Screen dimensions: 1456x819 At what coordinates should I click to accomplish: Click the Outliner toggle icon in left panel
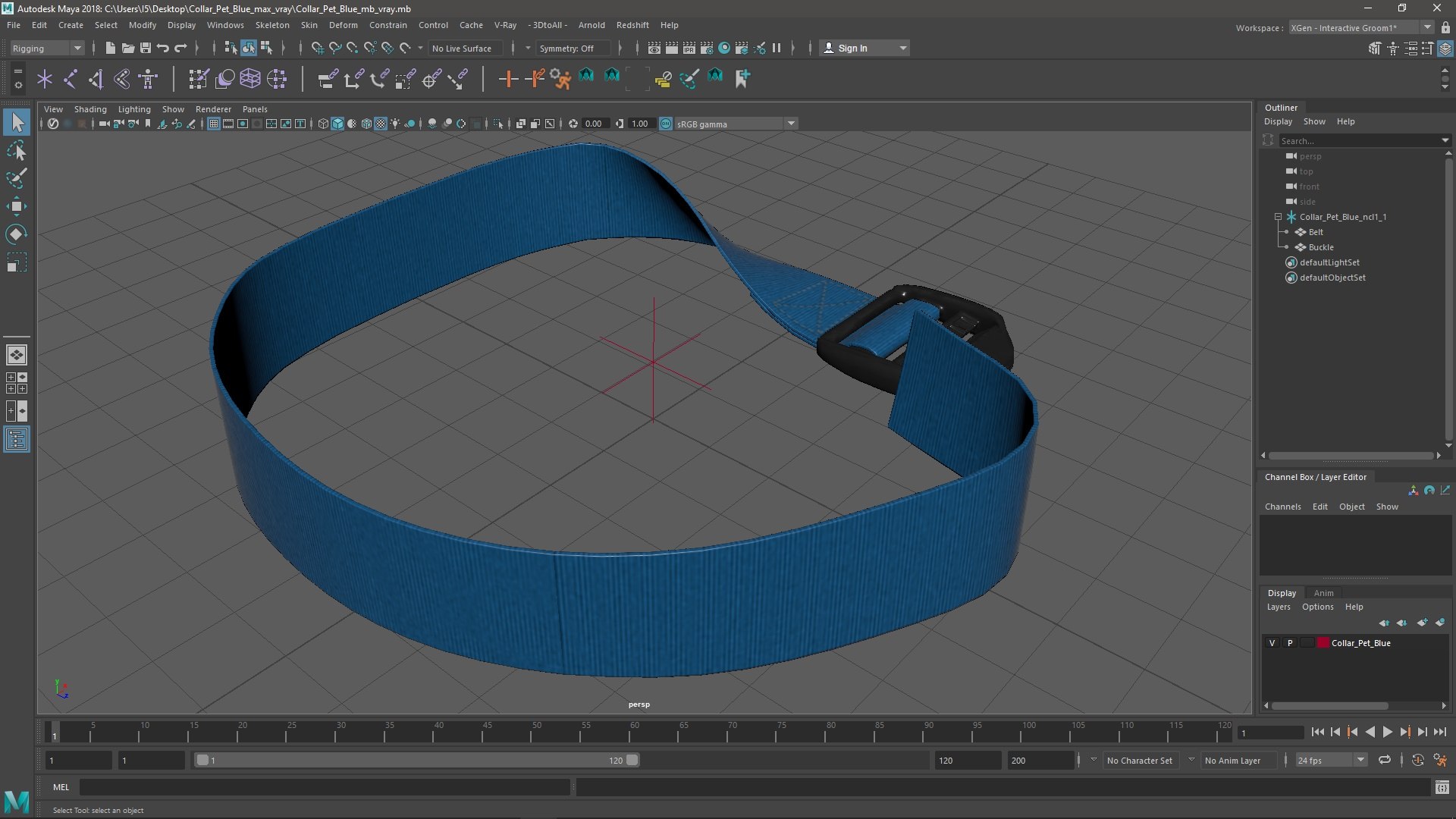click(x=17, y=440)
